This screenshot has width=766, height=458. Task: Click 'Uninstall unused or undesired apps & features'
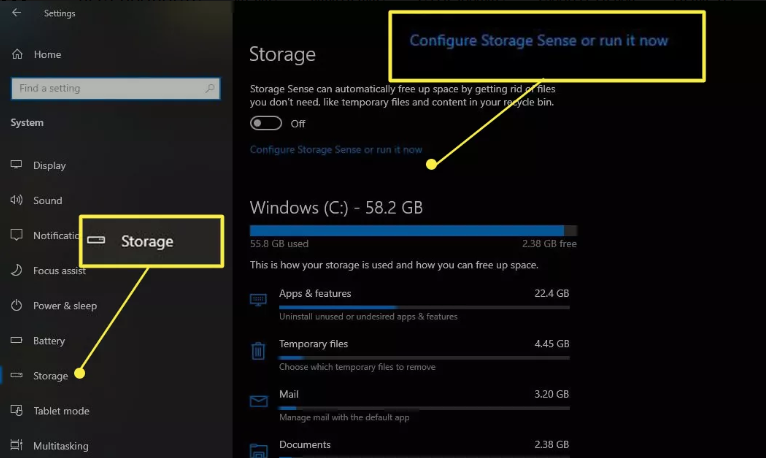[x=368, y=317]
